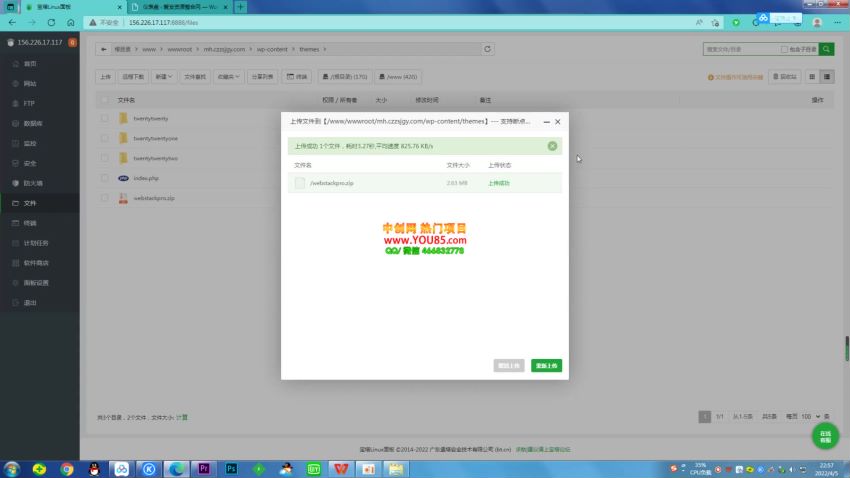The width and height of the screenshot is (850, 478).
Task: Click the file search input field
Action: pyautogui.click(x=740, y=48)
